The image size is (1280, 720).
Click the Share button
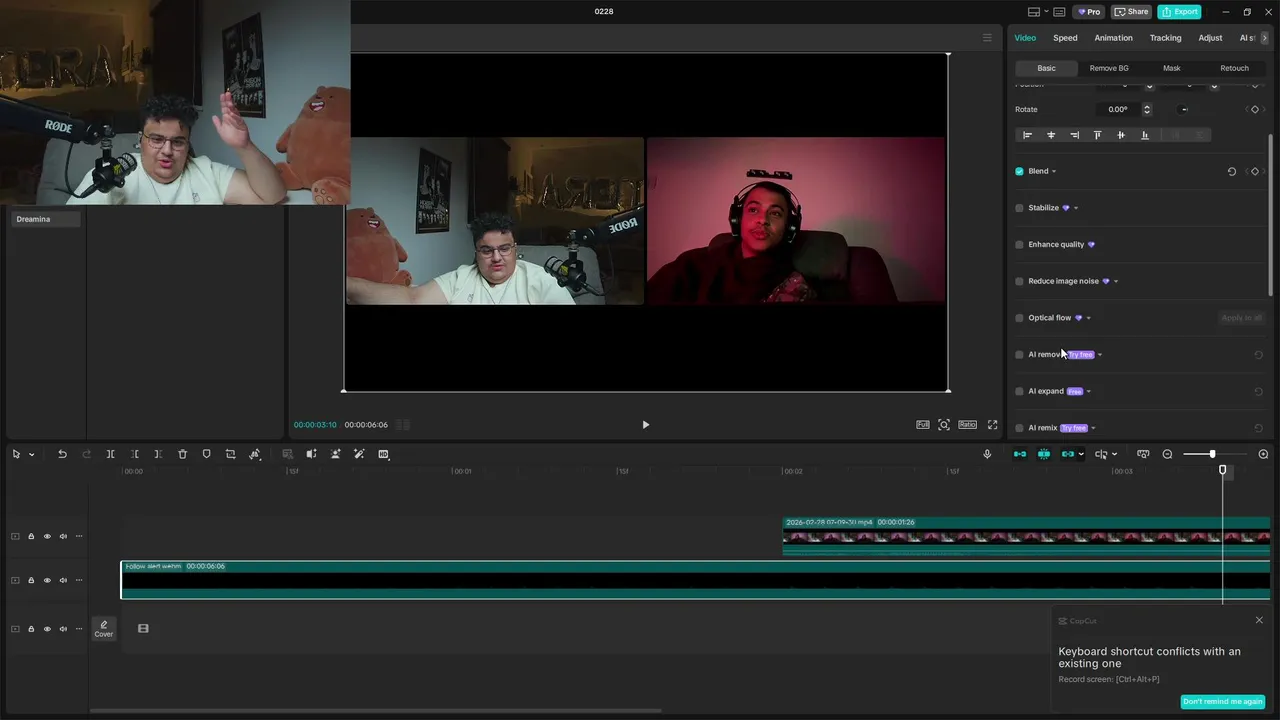(x=1132, y=12)
